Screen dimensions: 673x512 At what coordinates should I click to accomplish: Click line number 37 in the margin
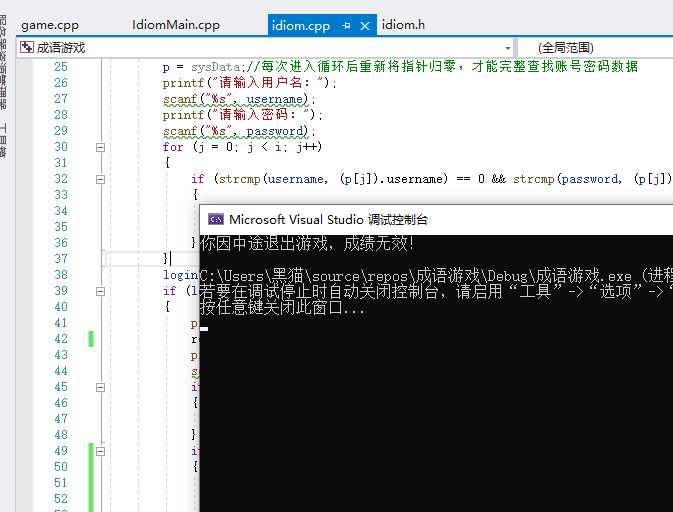coord(61,258)
